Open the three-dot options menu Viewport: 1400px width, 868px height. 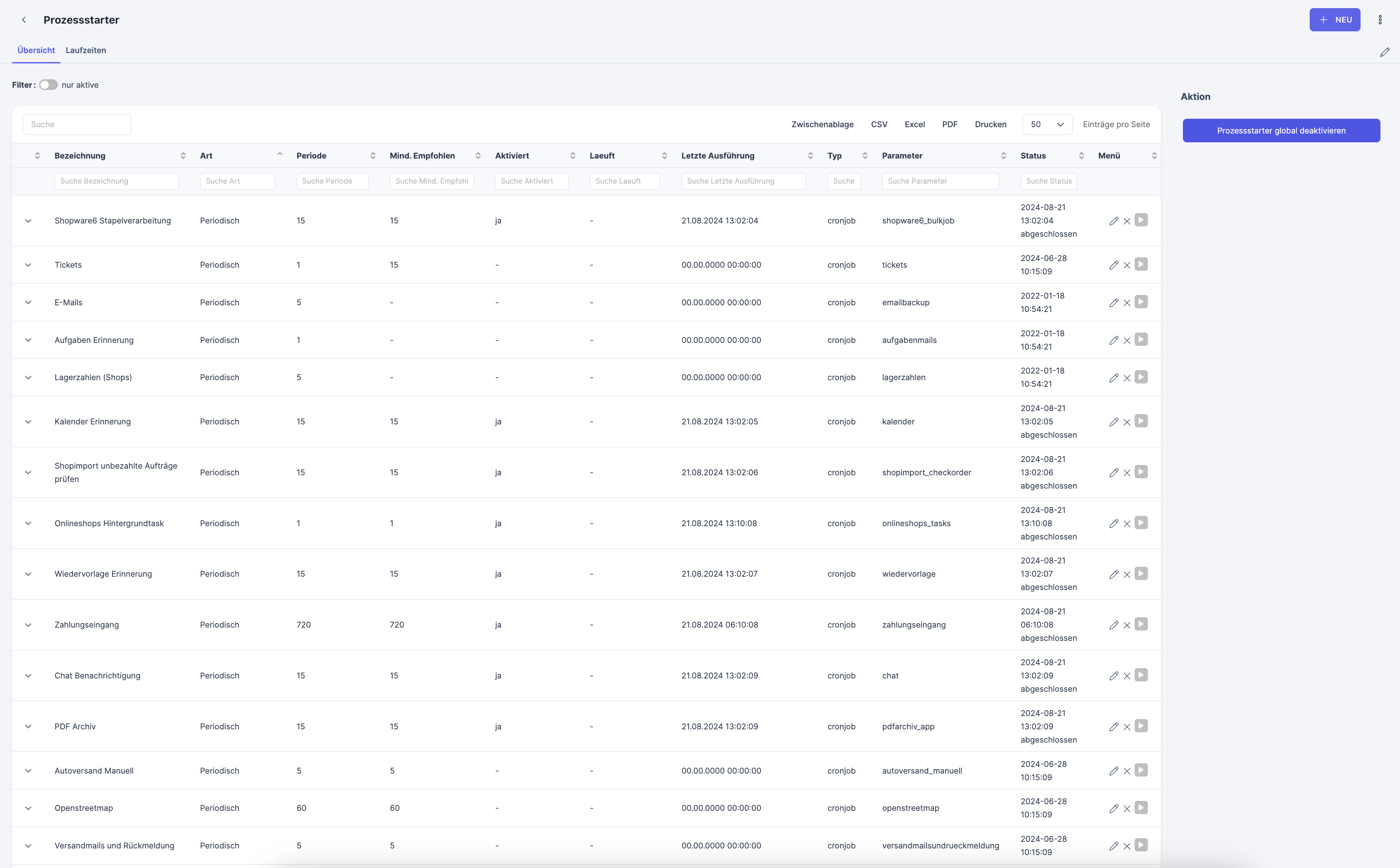pyautogui.click(x=1380, y=20)
